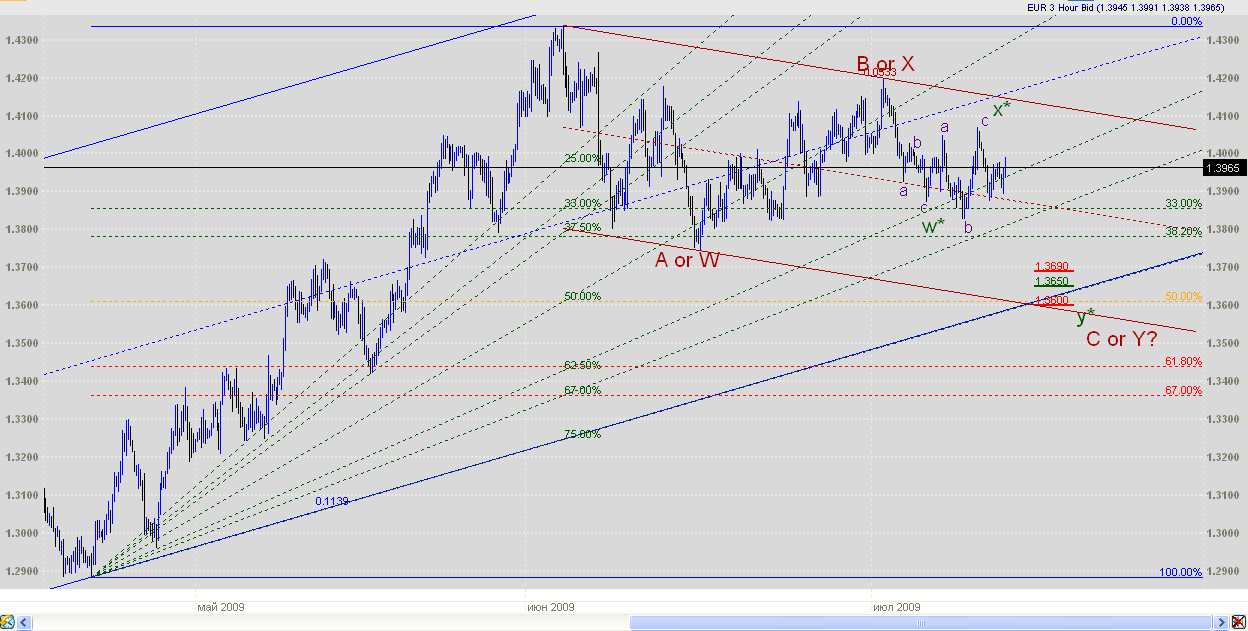Click the 'EUR 3 Hour Bid' chart title
Screen dimensions: 1248x631
point(1060,7)
